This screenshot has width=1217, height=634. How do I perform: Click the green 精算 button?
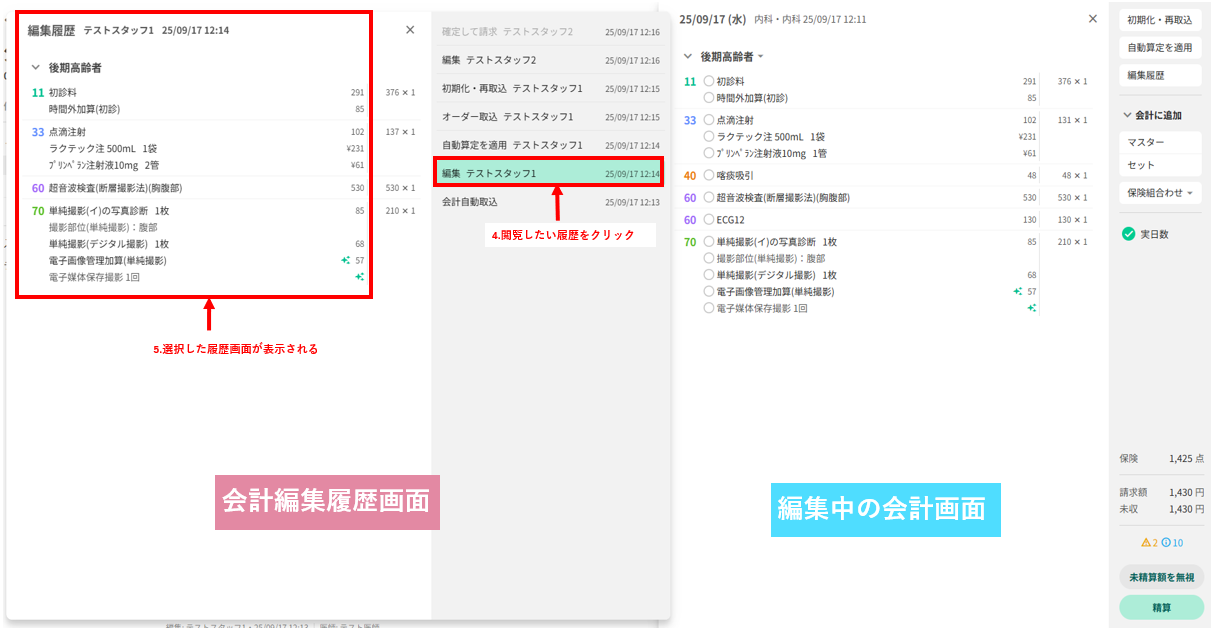coord(1161,607)
